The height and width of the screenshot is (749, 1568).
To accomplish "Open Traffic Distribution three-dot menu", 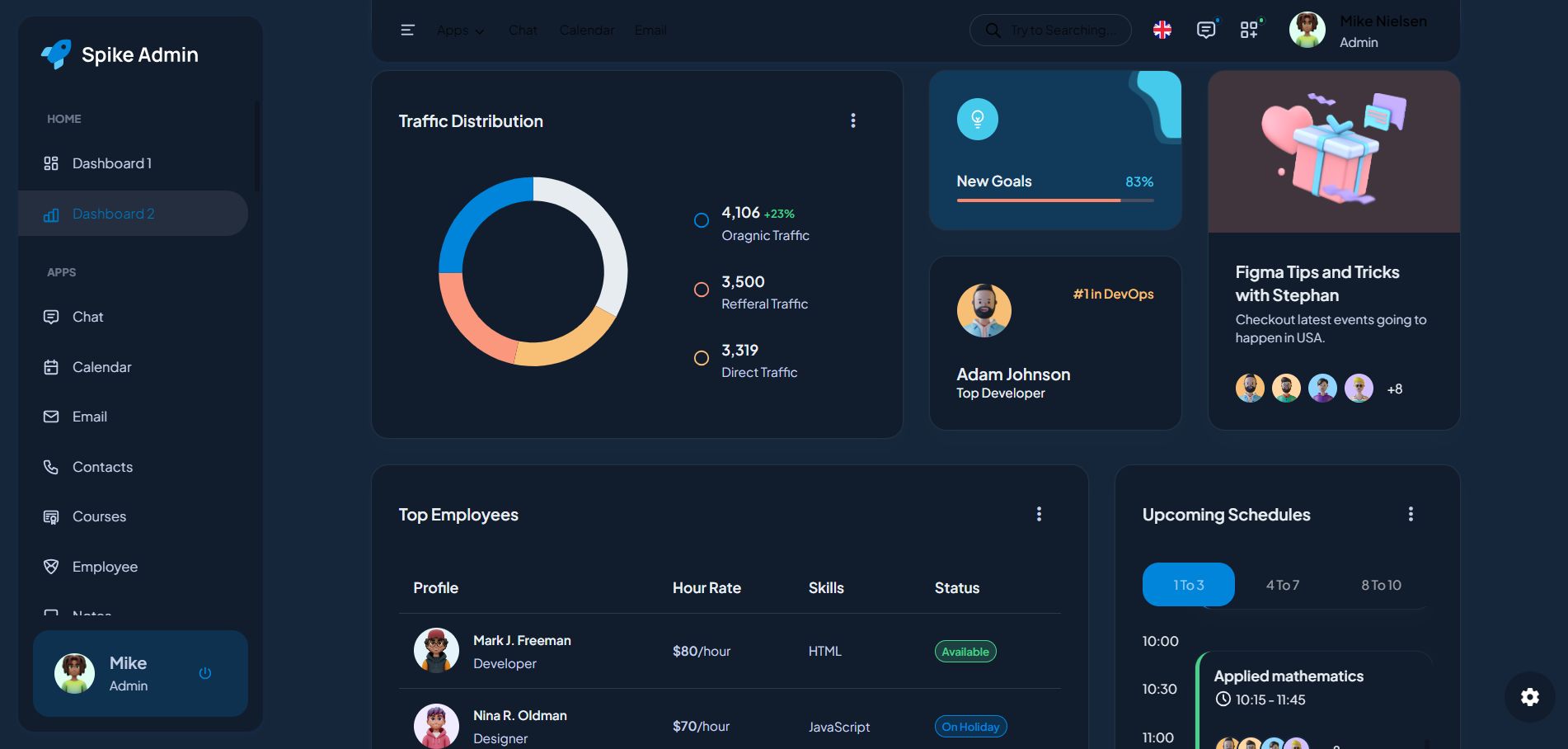I will pos(852,121).
